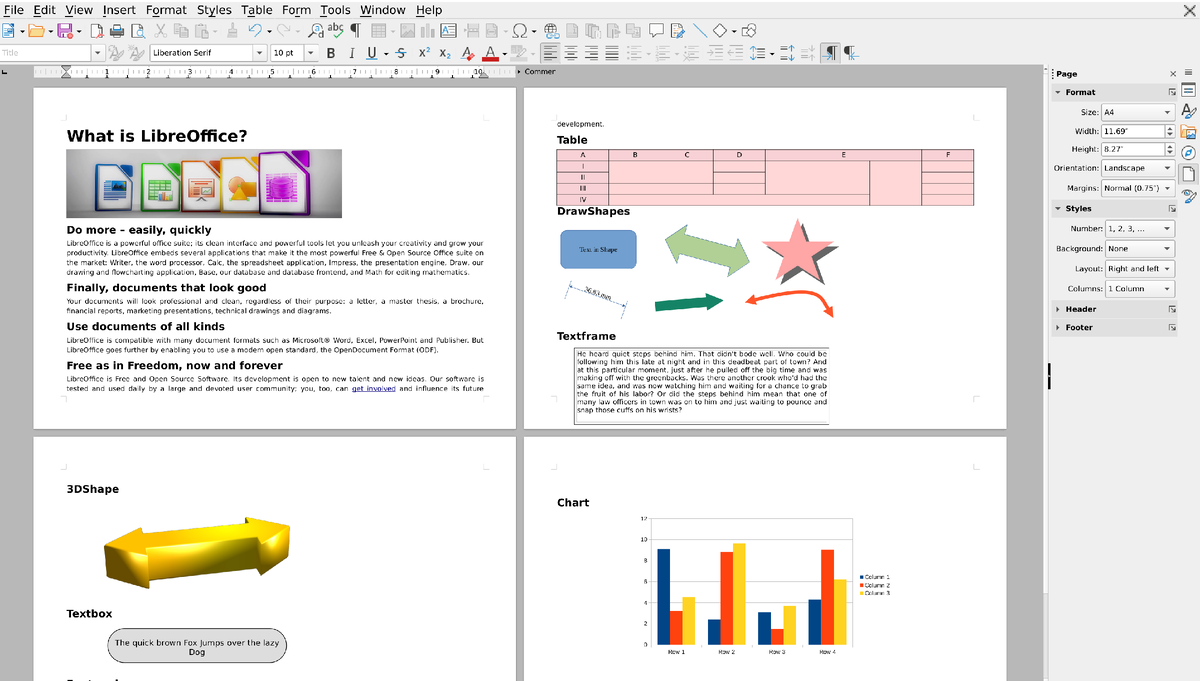This screenshot has height=681, width=1200.
Task: Select the Insert Line tool
Action: (700, 30)
